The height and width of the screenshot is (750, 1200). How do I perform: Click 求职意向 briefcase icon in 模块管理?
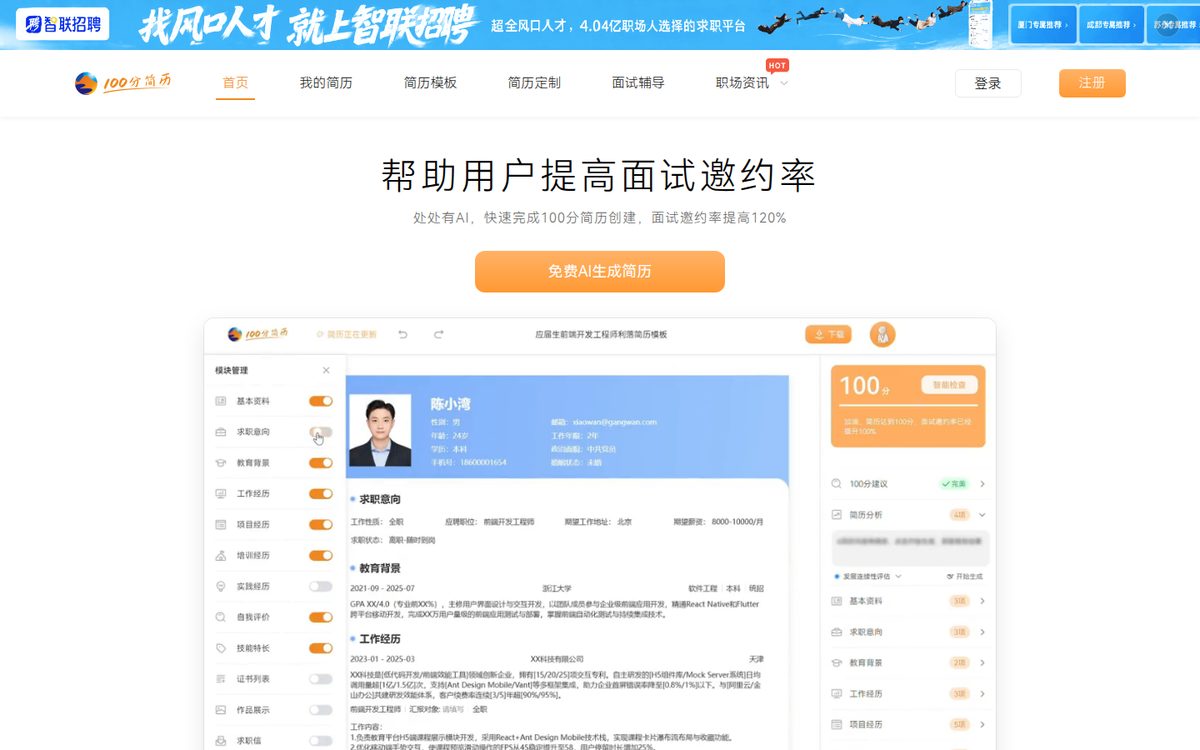tap(221, 432)
